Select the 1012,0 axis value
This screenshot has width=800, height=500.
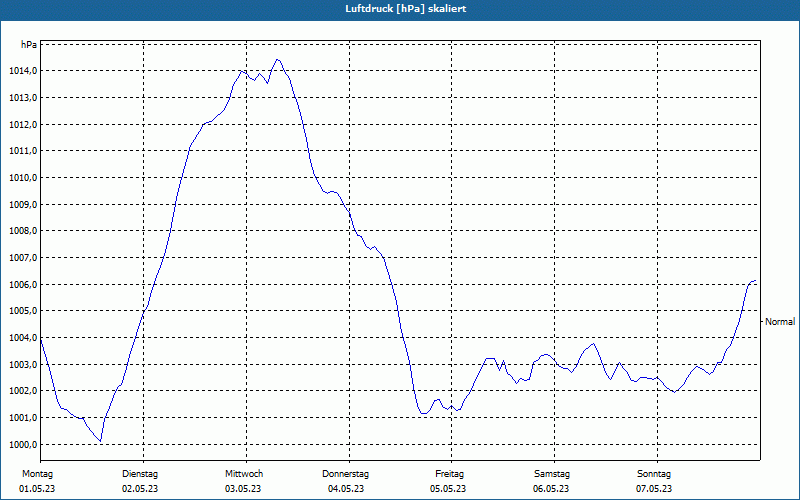[x=23, y=124]
